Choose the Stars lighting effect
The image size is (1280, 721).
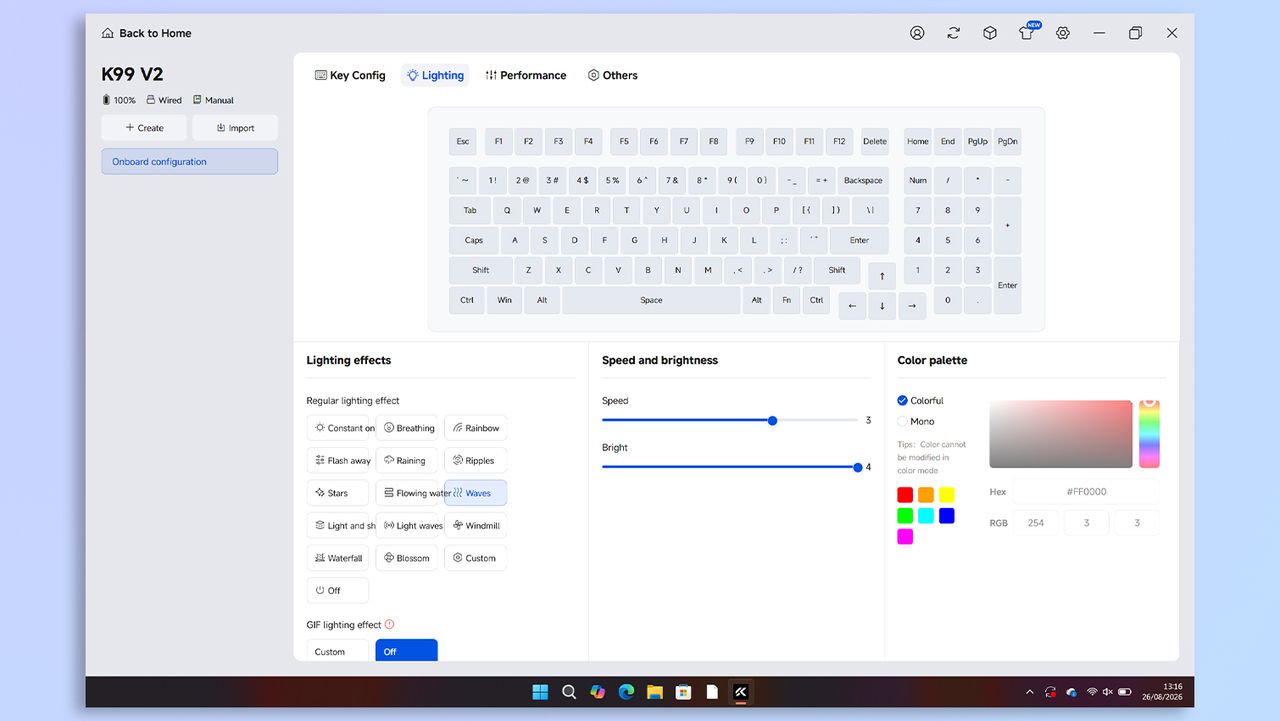[x=338, y=493]
